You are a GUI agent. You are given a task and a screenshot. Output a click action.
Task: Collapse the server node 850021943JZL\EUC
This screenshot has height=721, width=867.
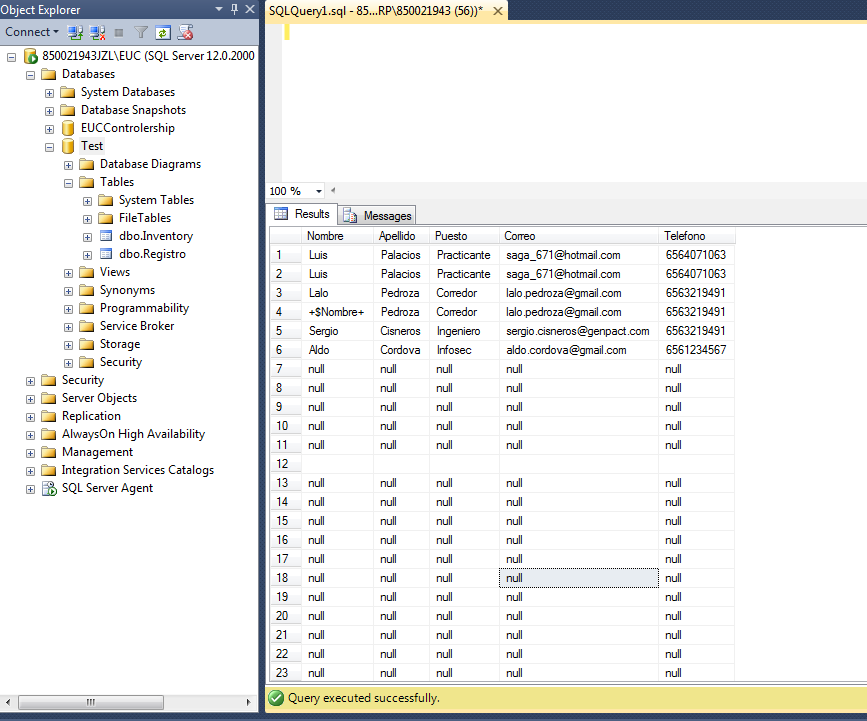click(x=11, y=57)
